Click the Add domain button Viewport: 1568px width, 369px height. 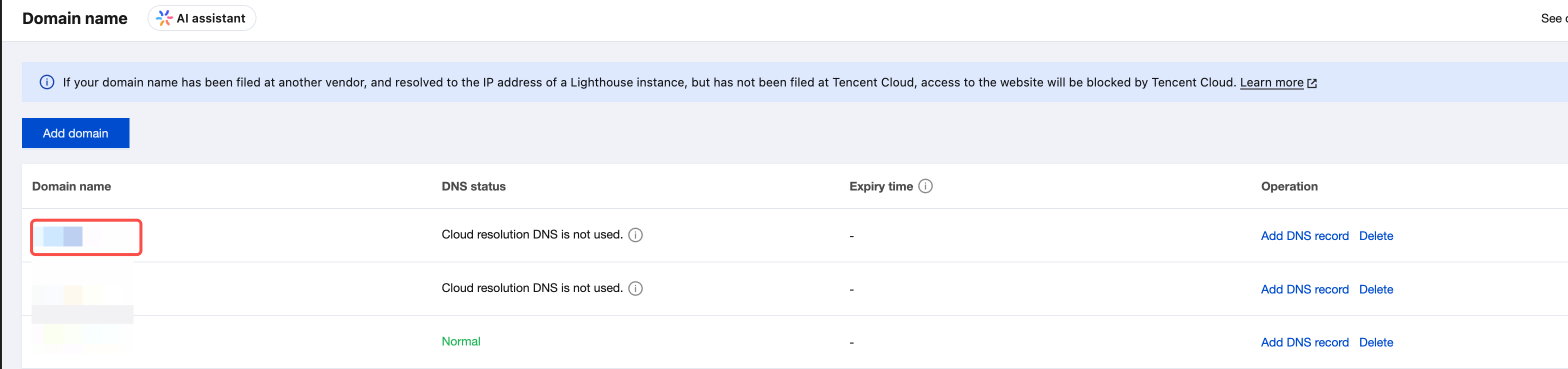click(75, 132)
